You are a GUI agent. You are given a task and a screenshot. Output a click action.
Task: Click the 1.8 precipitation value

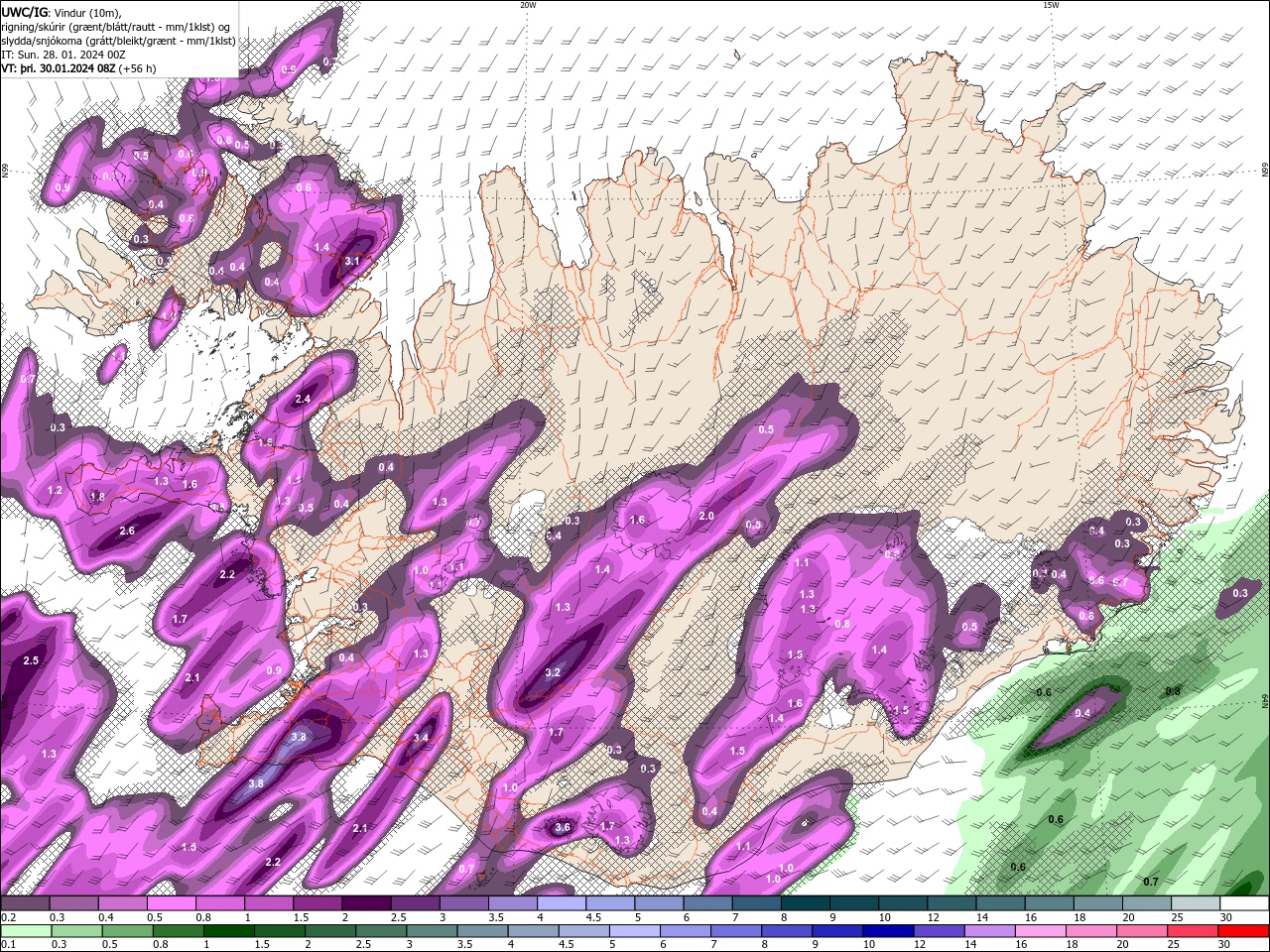click(97, 497)
